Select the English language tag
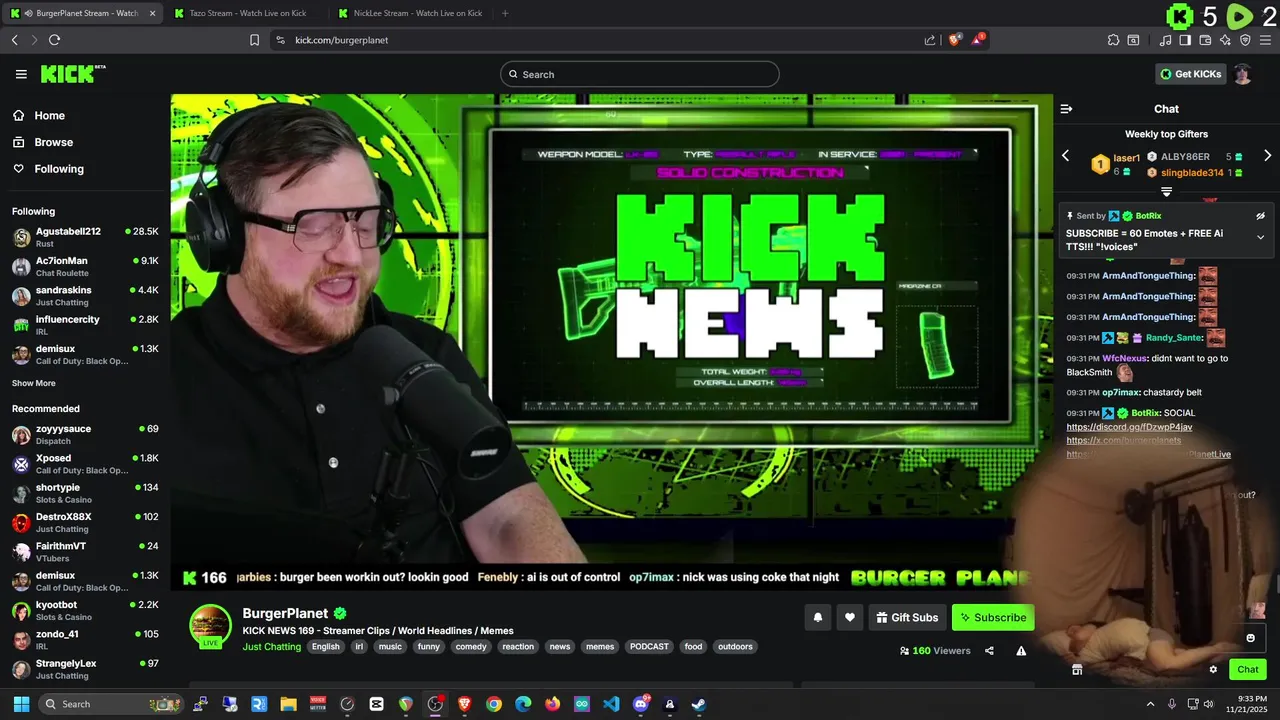This screenshot has height=720, width=1280. (325, 647)
